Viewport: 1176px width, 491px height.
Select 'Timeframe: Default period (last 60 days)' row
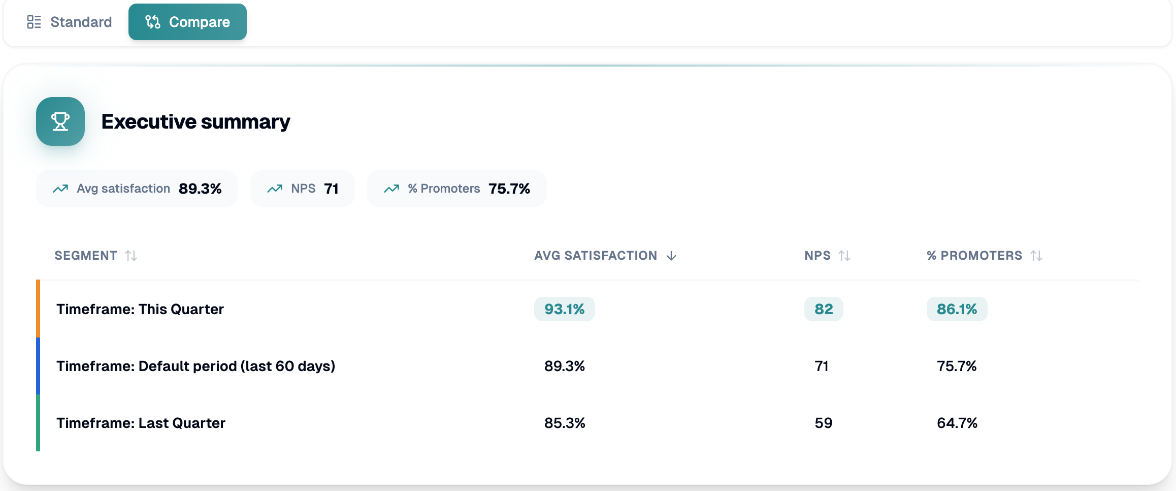pos(588,366)
